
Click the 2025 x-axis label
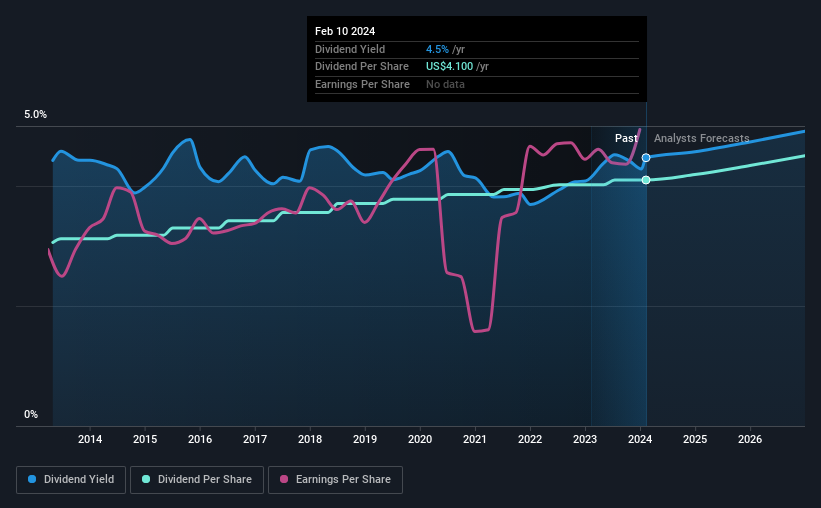coord(695,439)
